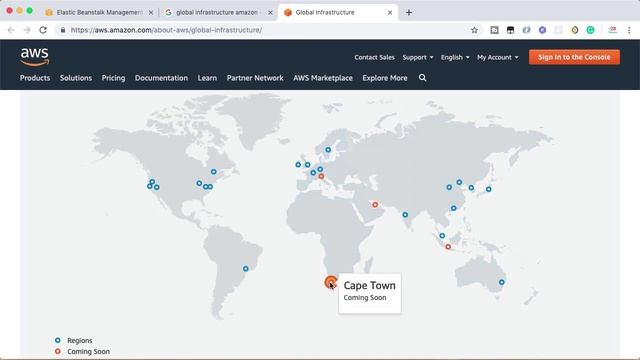Viewport: 640px width, 360px height.
Task: Click the Coming Soon legend entry
Action: coord(82,351)
